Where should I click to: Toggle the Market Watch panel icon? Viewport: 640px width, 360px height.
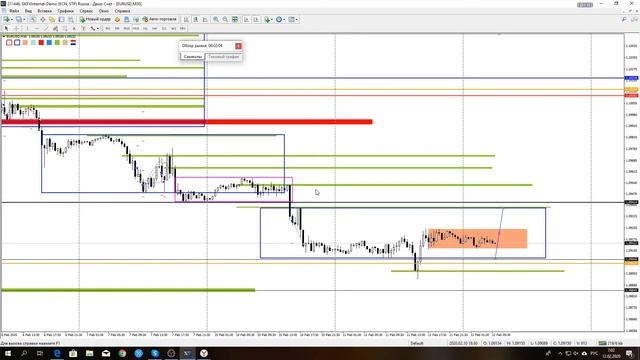pyautogui.click(x=33, y=19)
